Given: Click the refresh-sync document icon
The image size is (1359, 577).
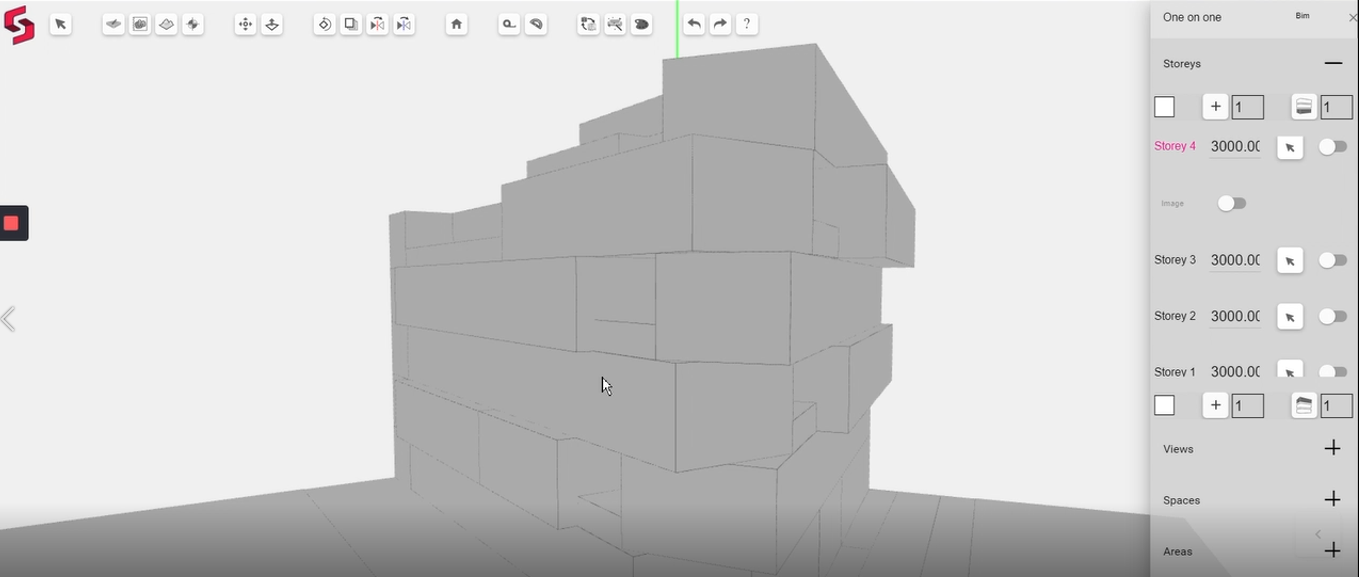Looking at the screenshot, I should click(588, 24).
